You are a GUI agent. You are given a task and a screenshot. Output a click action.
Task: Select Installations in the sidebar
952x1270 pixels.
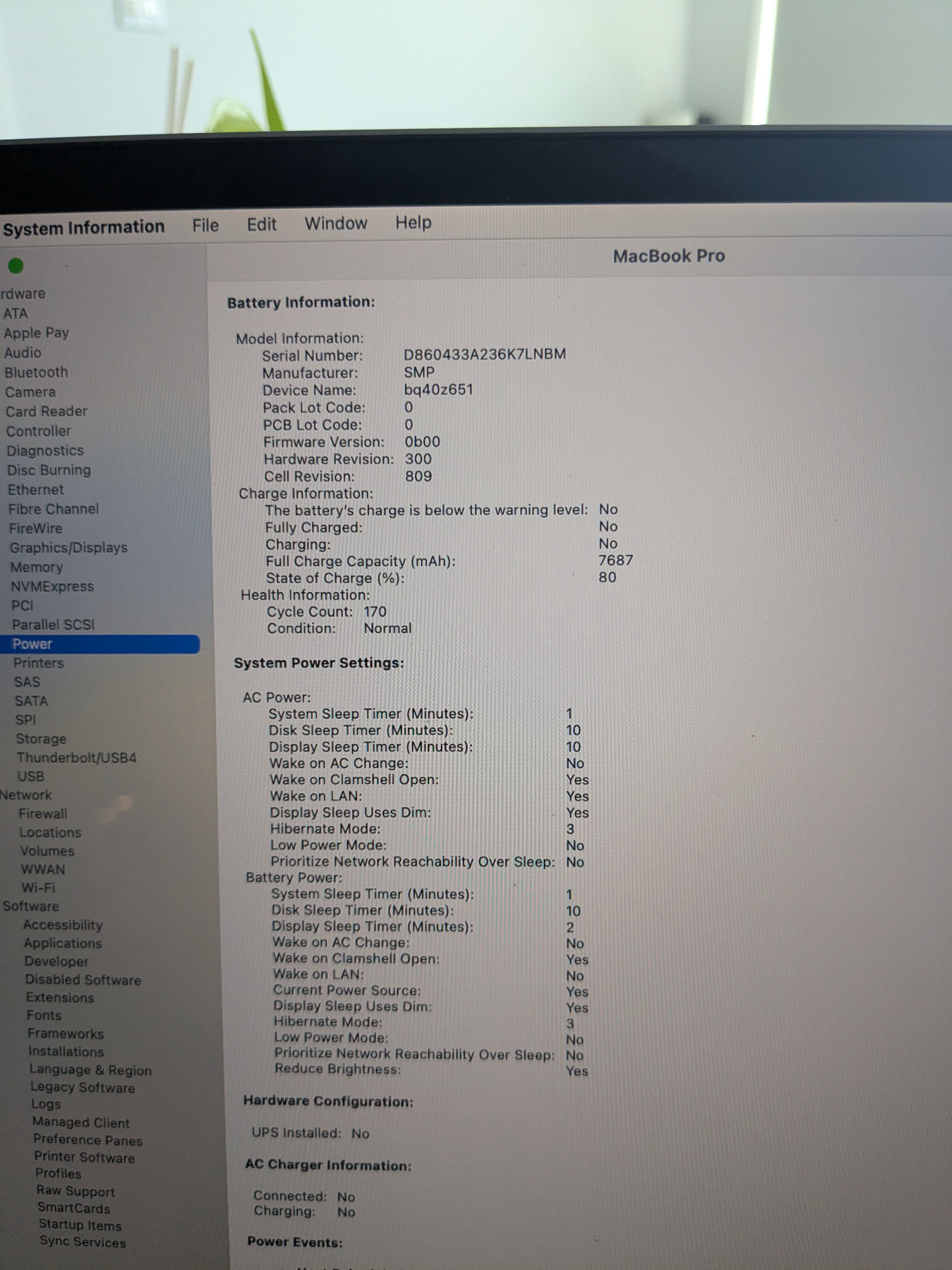[67, 1052]
